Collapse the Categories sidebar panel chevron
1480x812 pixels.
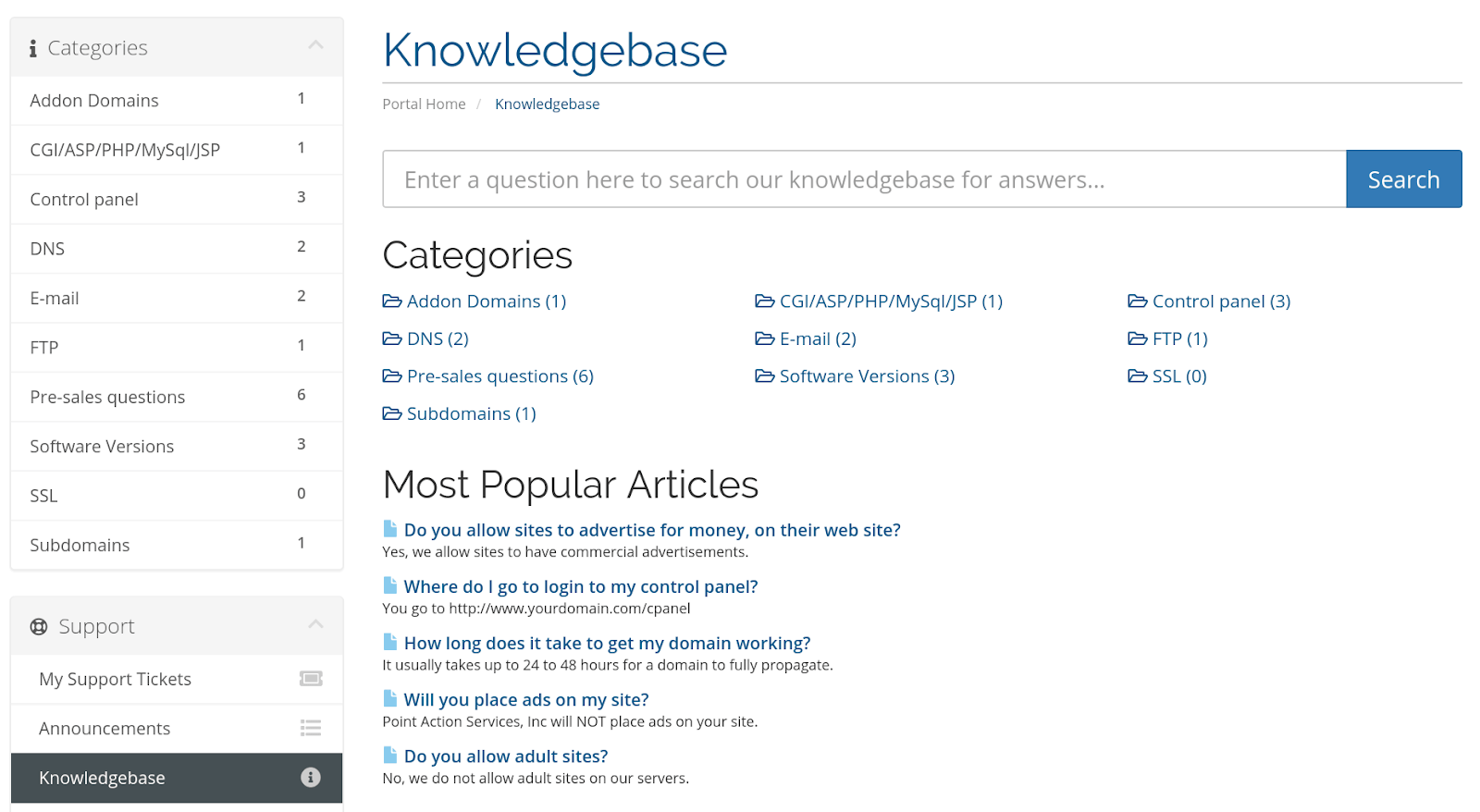click(315, 44)
